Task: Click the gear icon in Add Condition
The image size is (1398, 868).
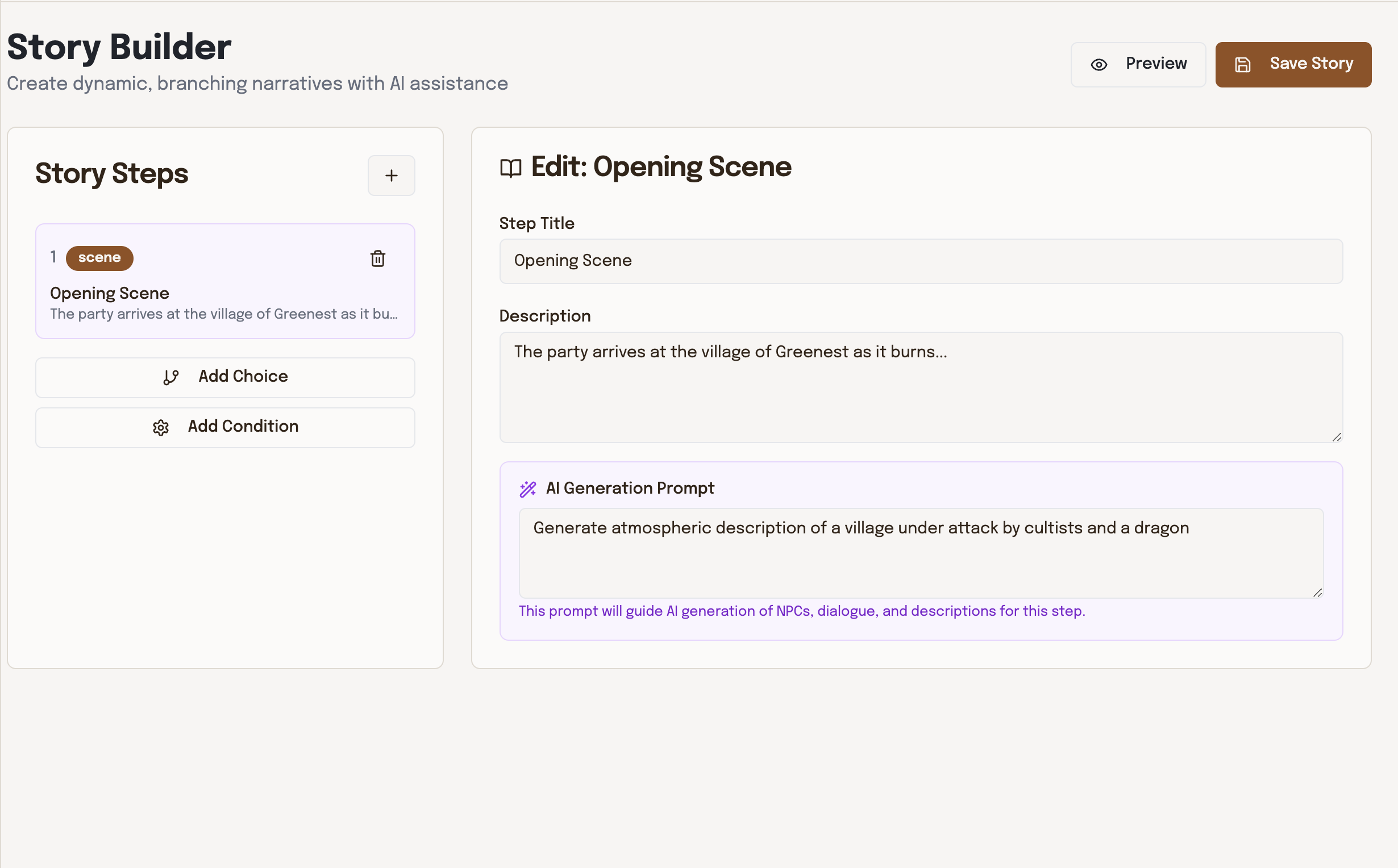Action: (x=161, y=428)
